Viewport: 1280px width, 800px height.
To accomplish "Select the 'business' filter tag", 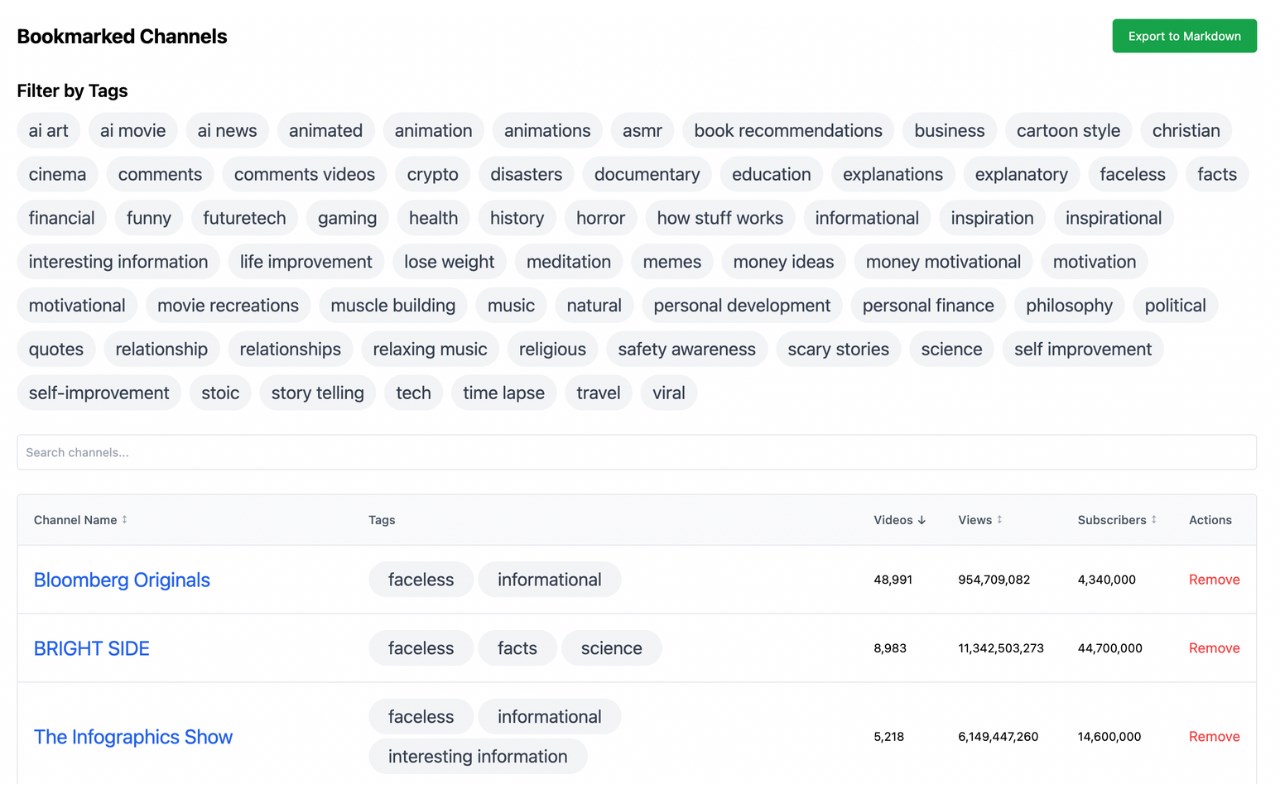I will click(949, 131).
